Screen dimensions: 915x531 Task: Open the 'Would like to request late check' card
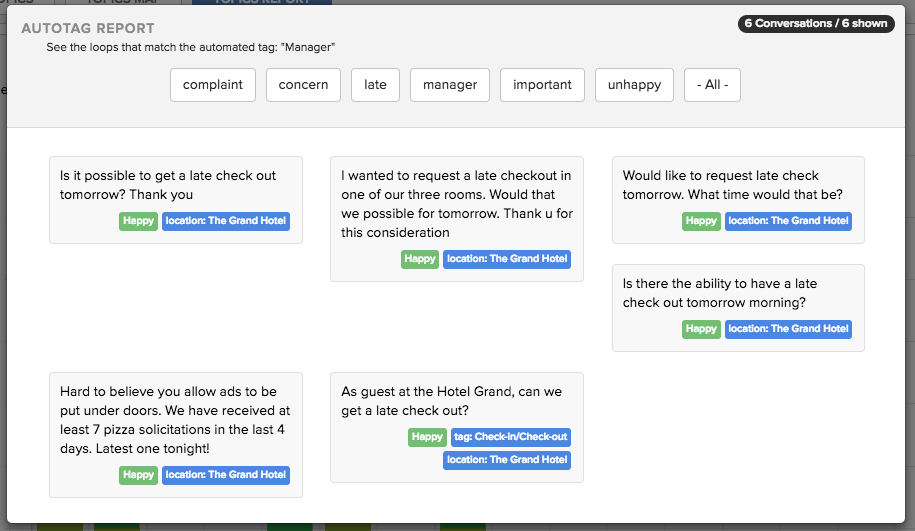click(x=738, y=200)
